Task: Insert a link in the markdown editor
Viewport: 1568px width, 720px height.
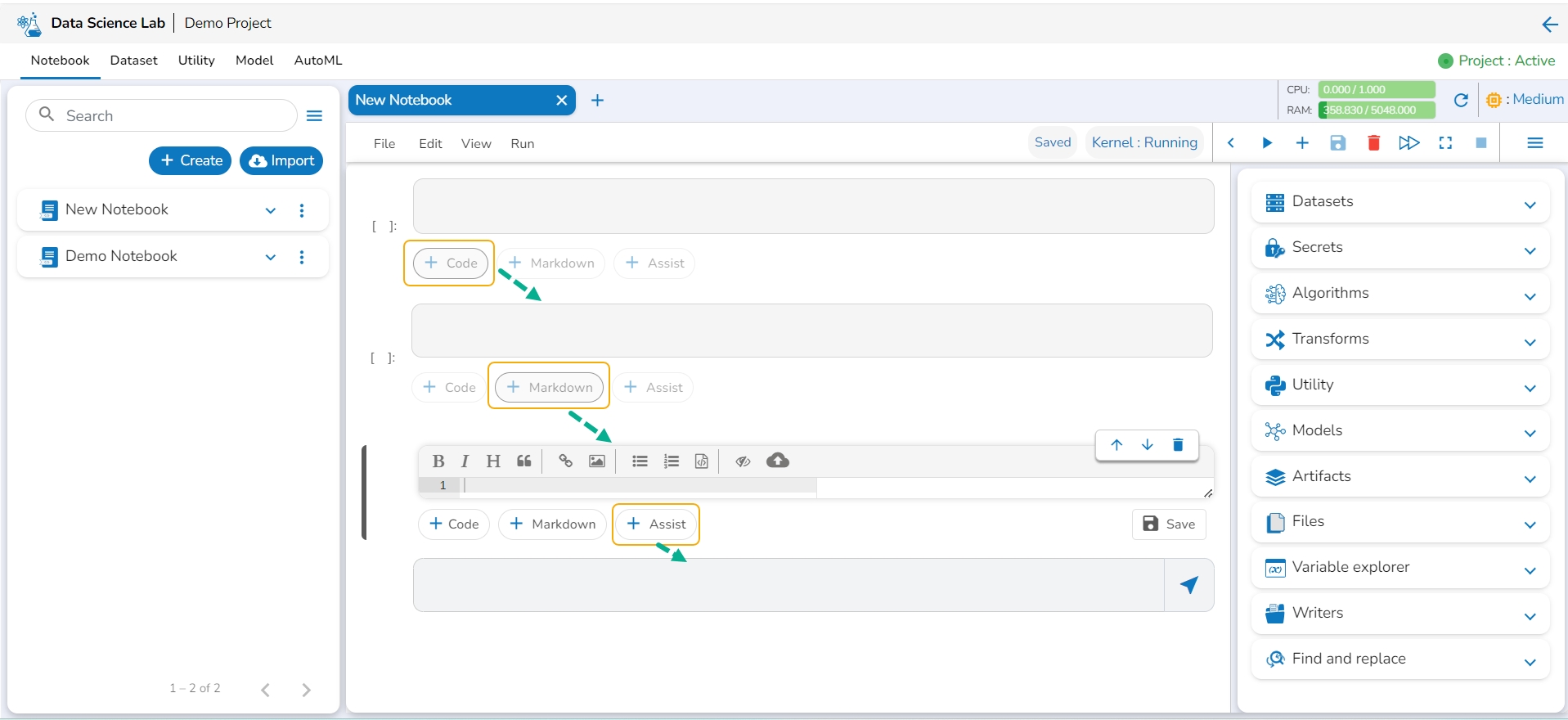Action: 565,461
